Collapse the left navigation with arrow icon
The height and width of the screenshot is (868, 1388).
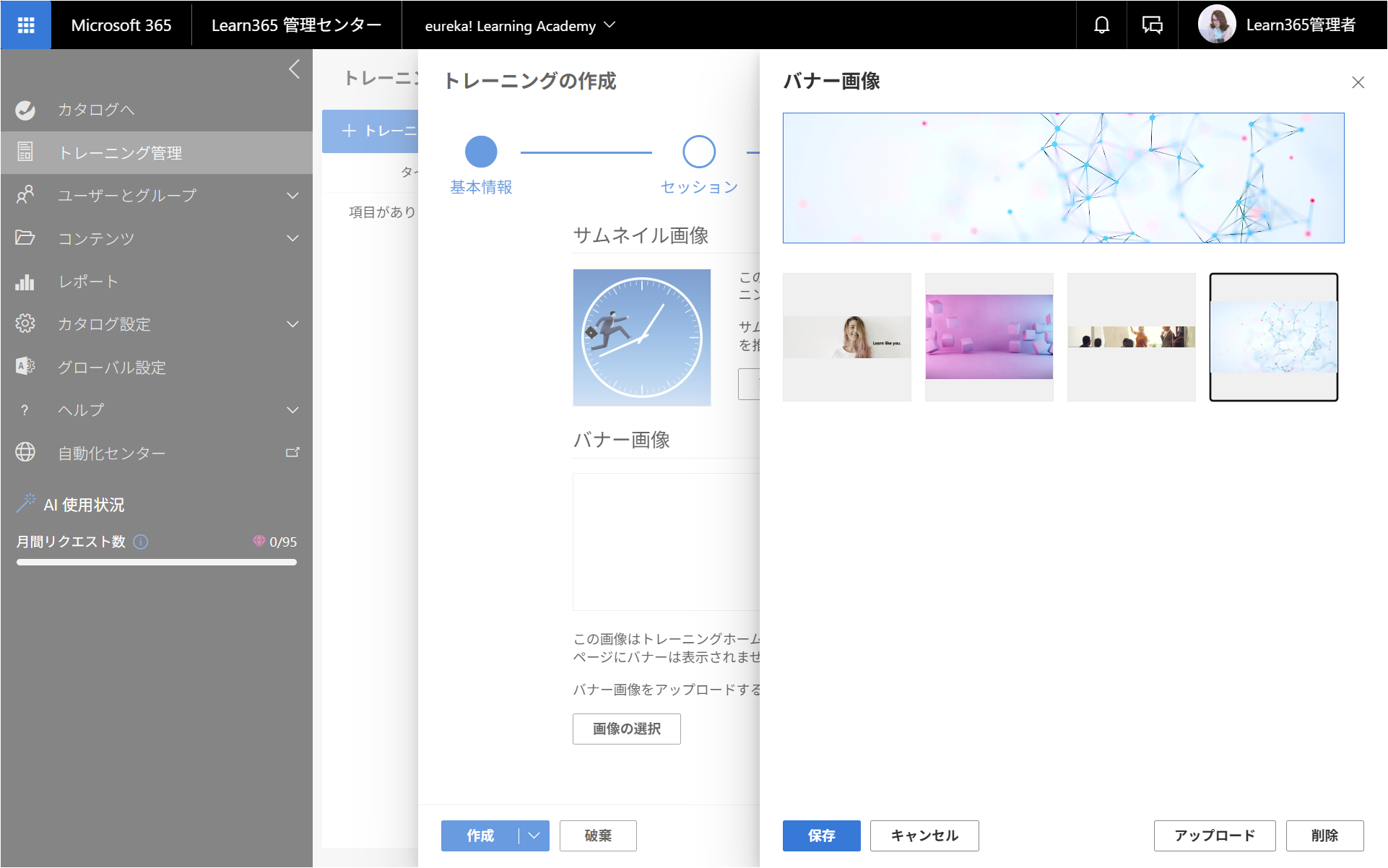[294, 69]
